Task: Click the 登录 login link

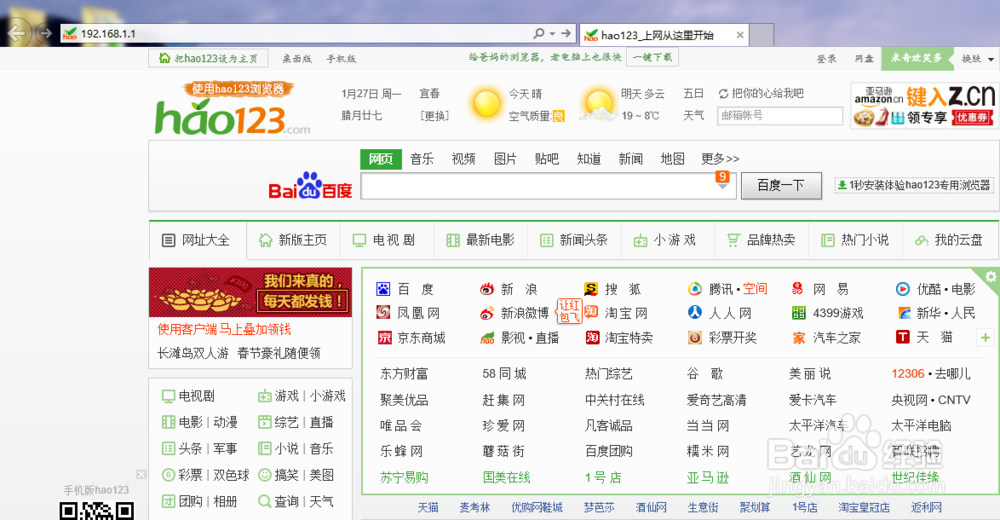Action: [x=827, y=59]
